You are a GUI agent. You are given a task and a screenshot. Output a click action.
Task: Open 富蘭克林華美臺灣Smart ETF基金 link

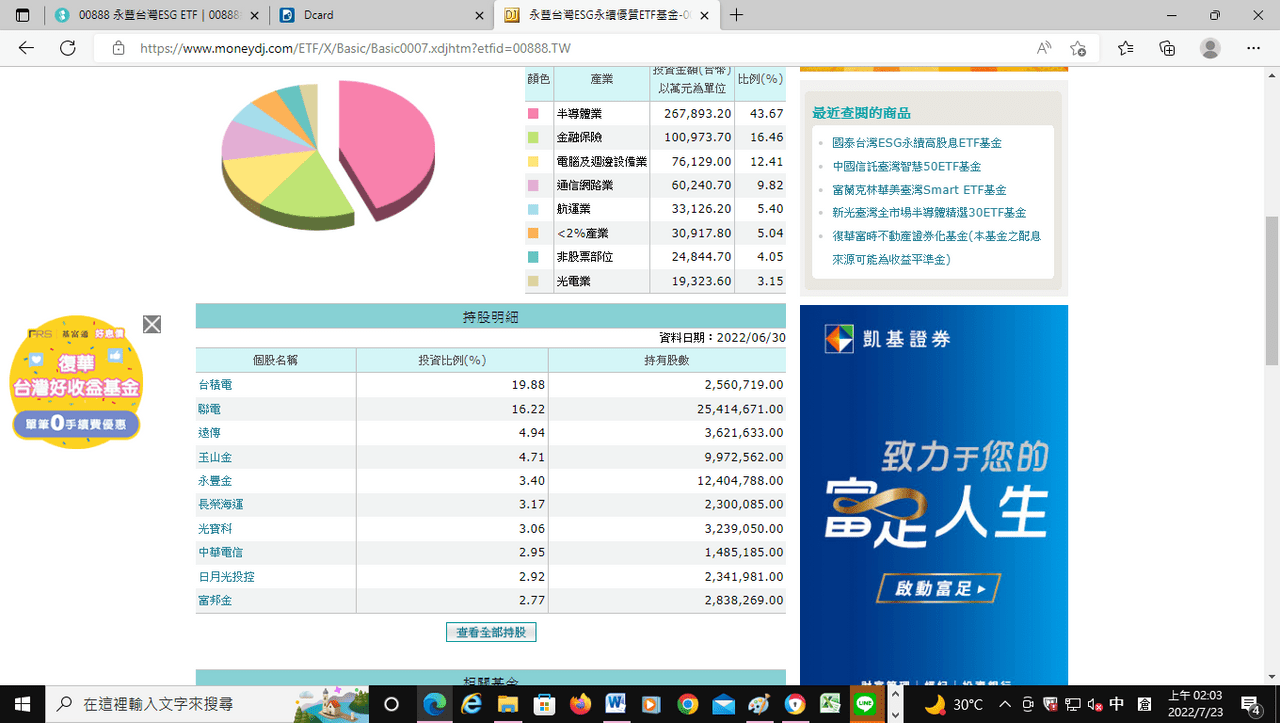[919, 189]
